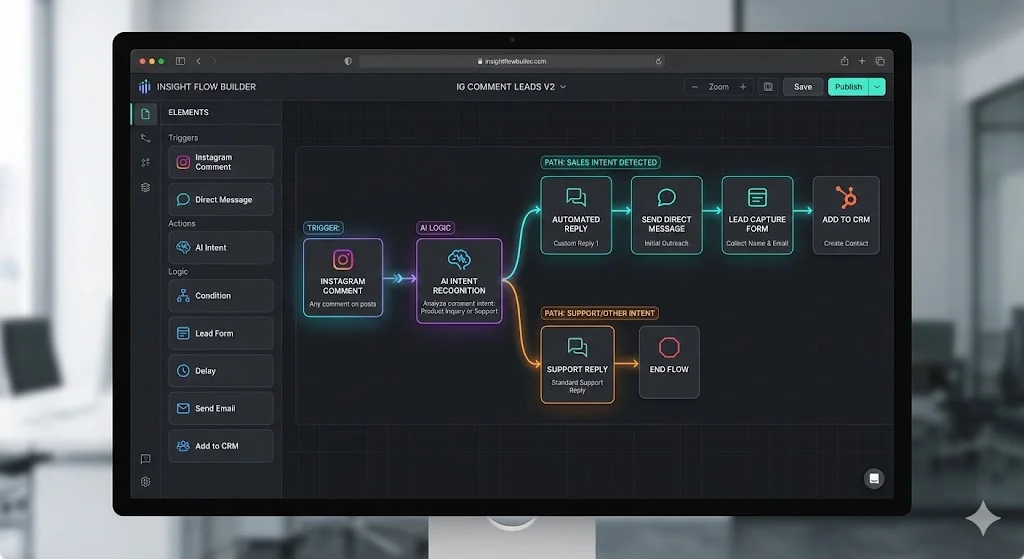Click the Triggers section heading
This screenshot has width=1024, height=559.
(x=183, y=138)
